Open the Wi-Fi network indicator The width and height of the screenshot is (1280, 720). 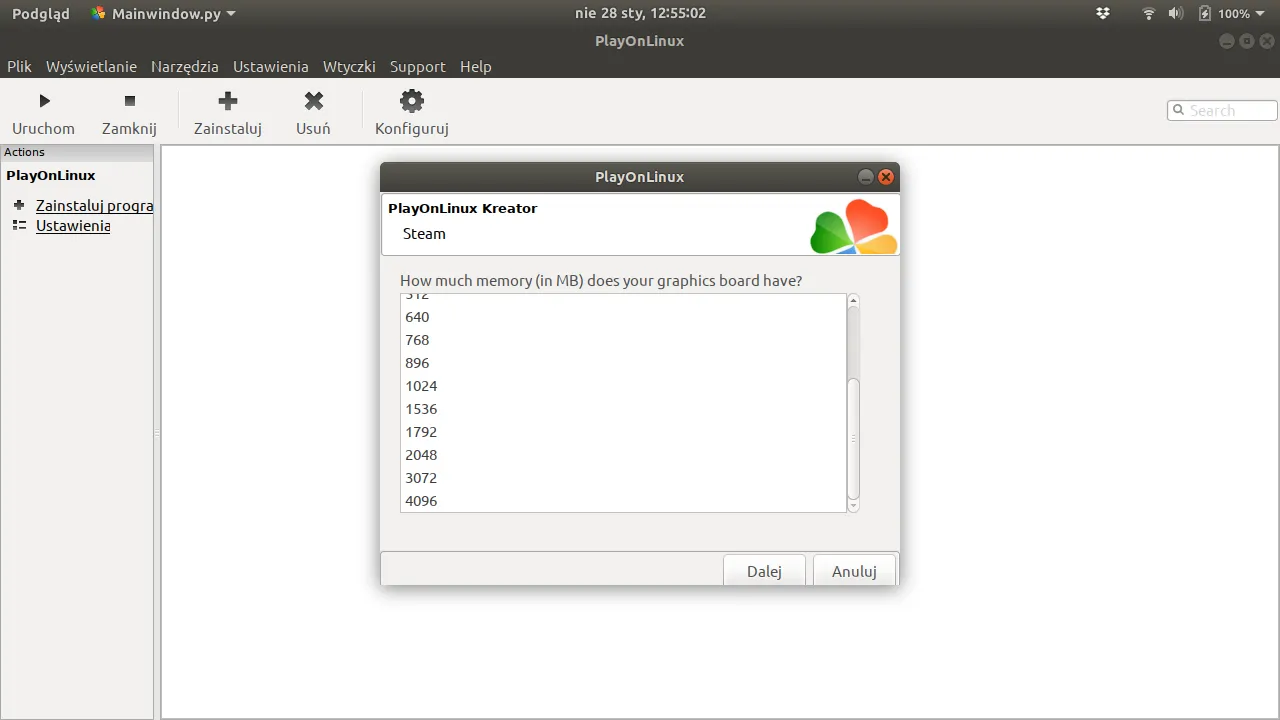(1149, 13)
